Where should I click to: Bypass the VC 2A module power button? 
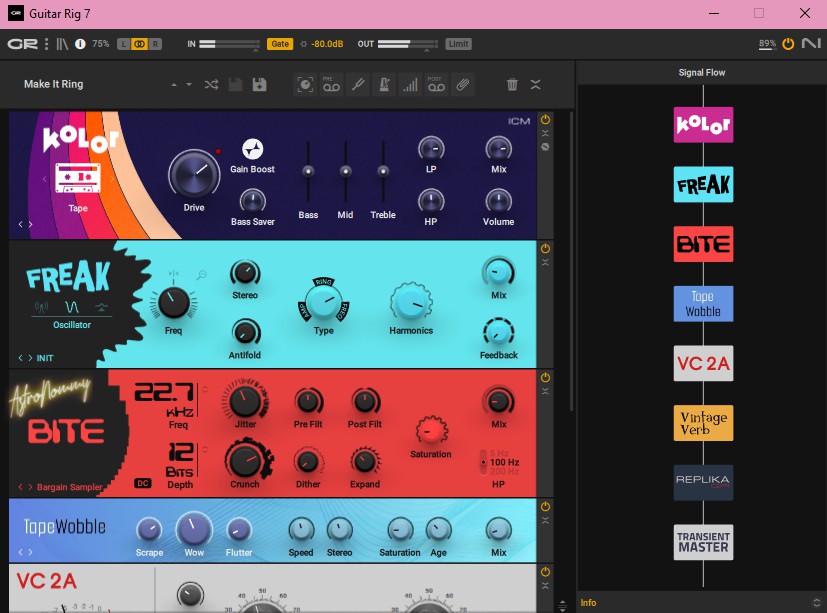coord(545,571)
